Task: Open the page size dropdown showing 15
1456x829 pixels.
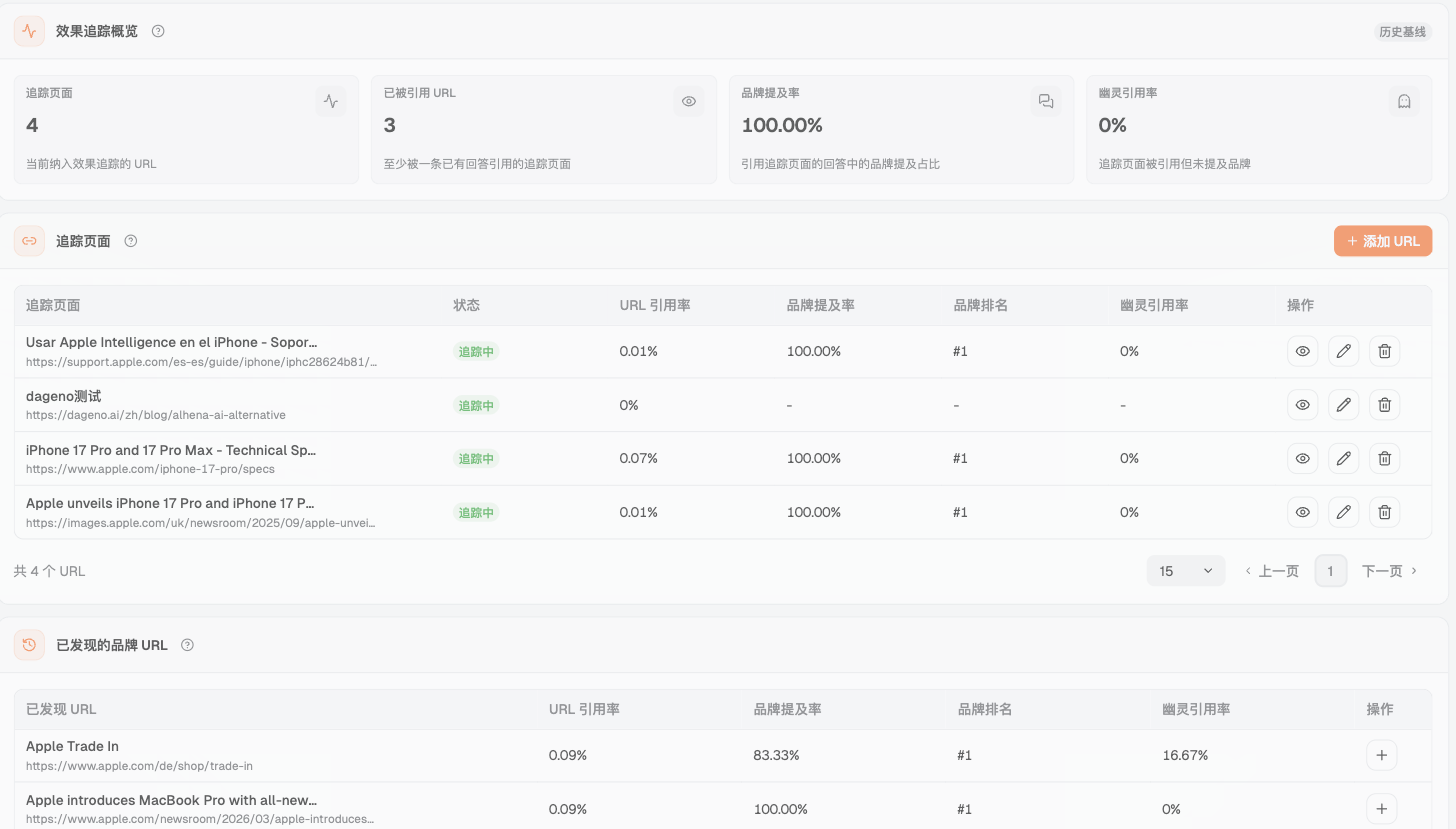Action: [x=1186, y=571]
